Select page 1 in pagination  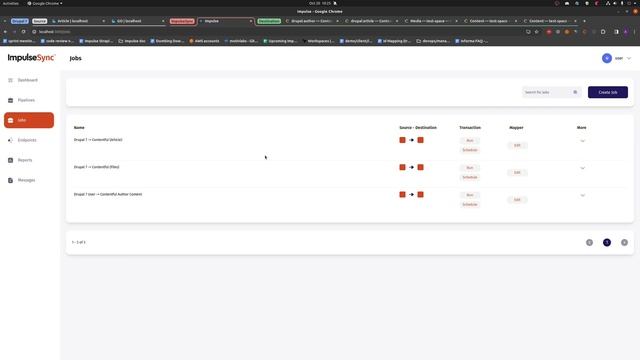point(607,242)
